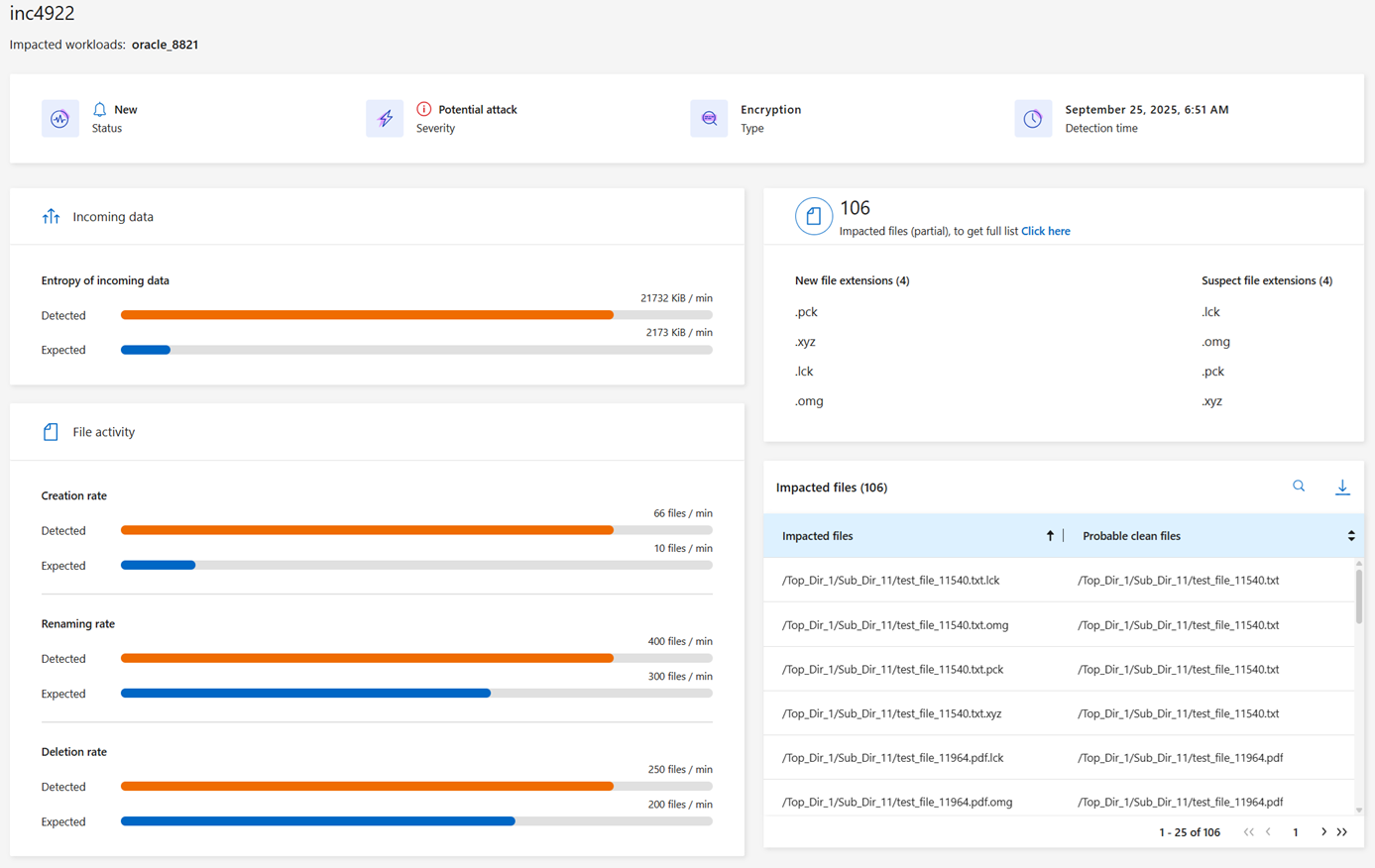The height and width of the screenshot is (868, 1375).
Task: Click the Encryption type icon
Action: [x=709, y=119]
